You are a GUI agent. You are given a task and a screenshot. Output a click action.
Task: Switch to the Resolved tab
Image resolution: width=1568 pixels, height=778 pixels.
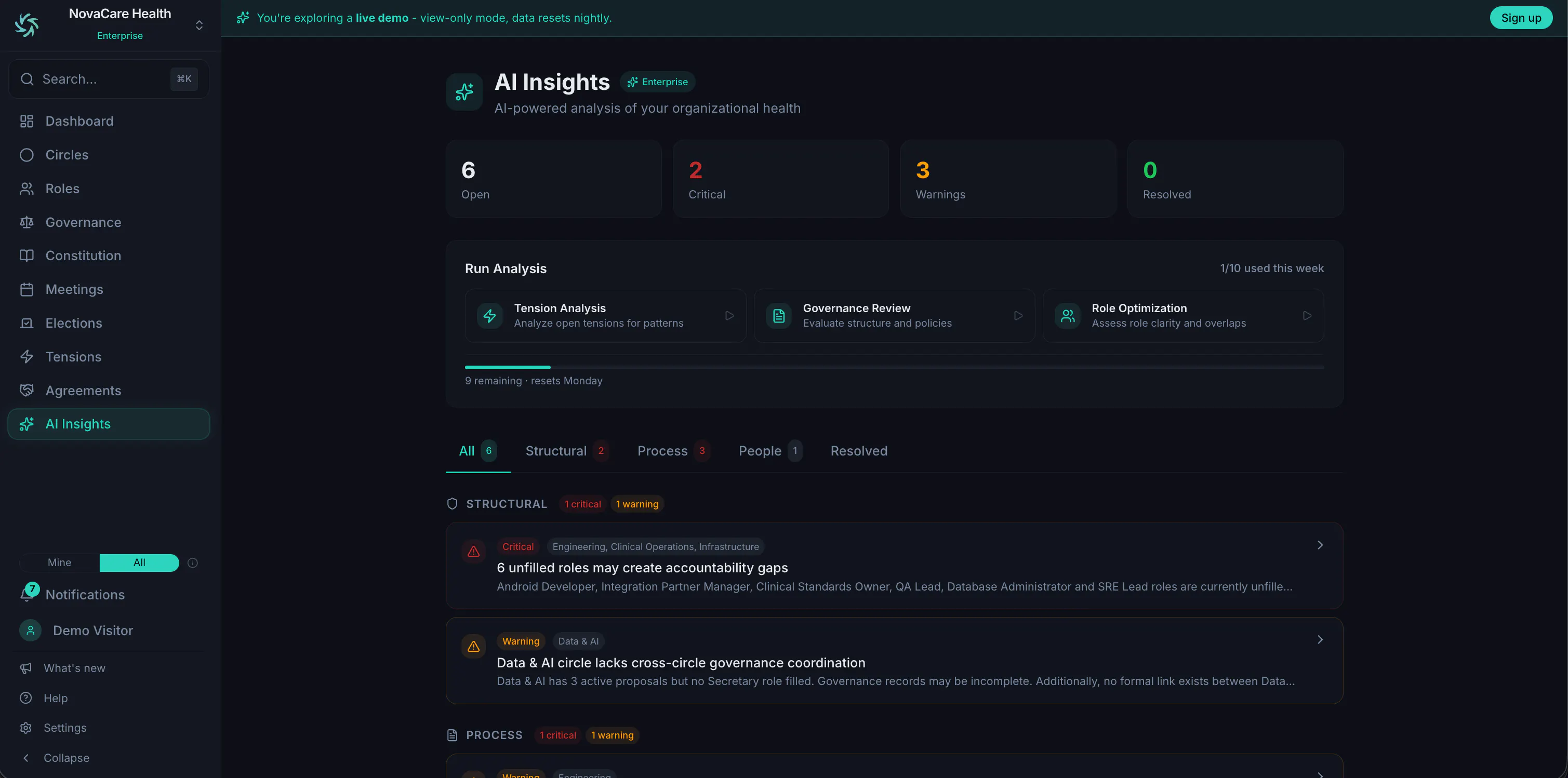pos(859,451)
